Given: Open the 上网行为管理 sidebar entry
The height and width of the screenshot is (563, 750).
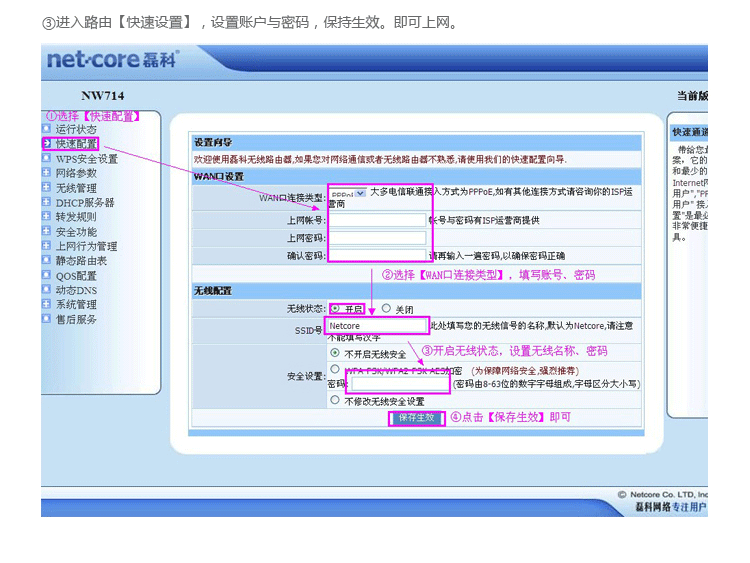Looking at the screenshot, I should tap(86, 246).
